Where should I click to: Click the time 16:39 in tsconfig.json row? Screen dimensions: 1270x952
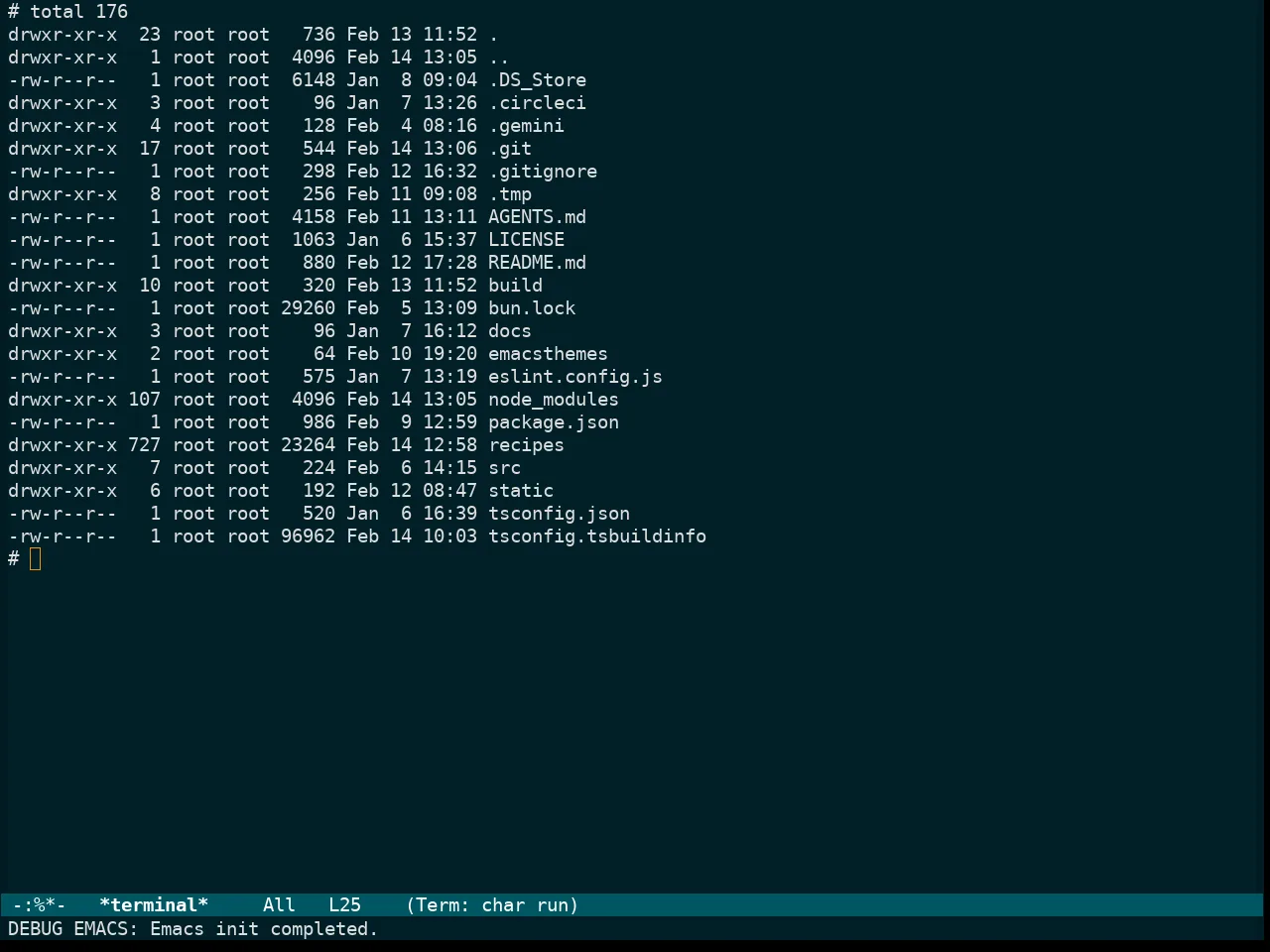coord(449,514)
